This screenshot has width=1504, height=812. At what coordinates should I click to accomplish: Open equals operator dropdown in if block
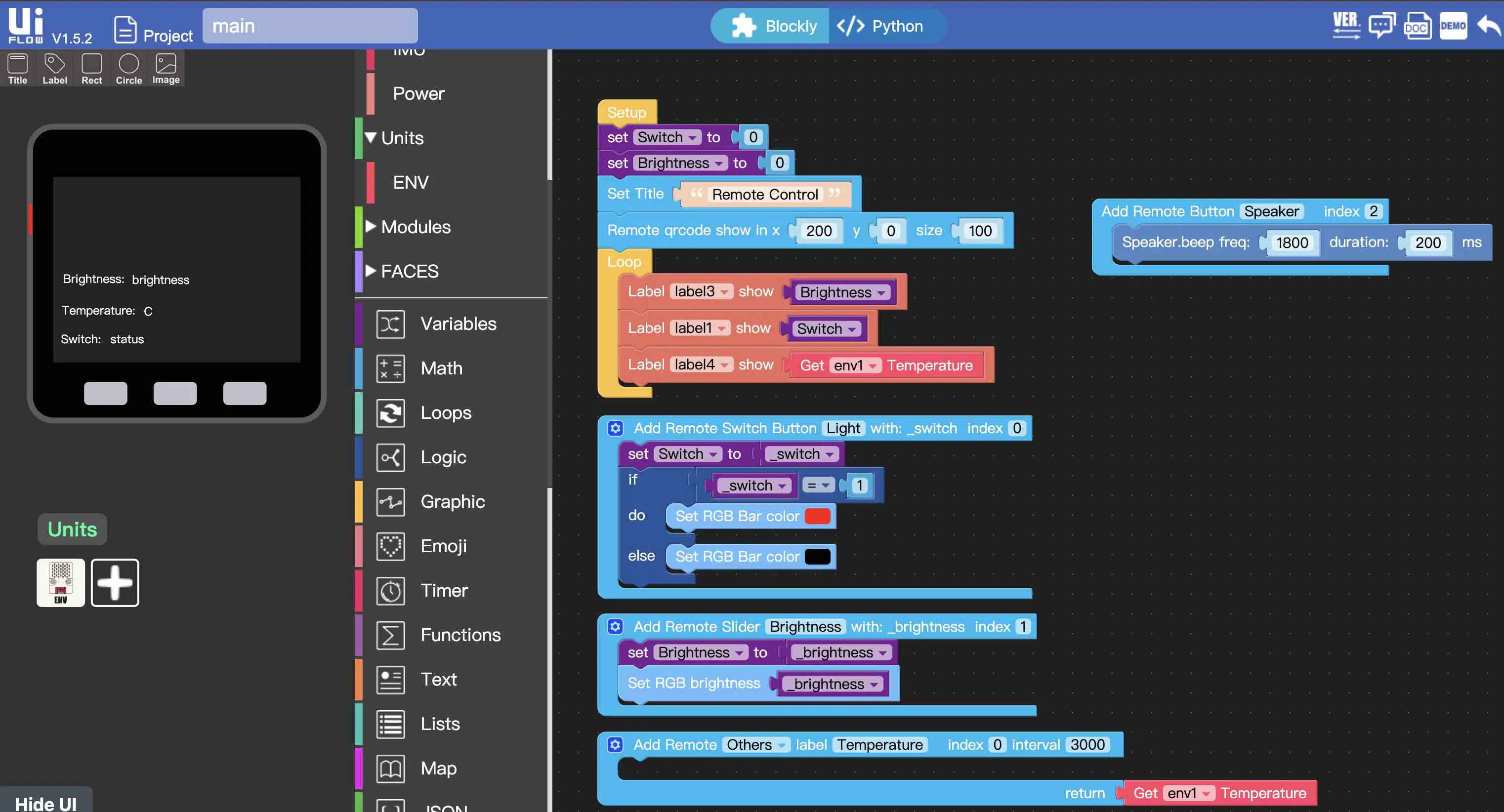pos(818,485)
